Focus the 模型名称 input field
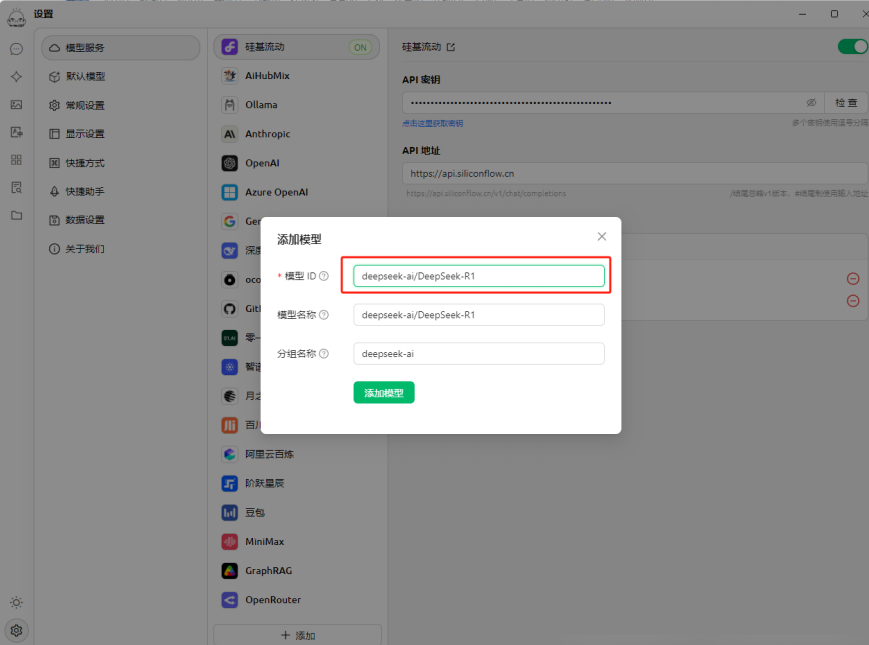The image size is (869, 645). (x=479, y=315)
